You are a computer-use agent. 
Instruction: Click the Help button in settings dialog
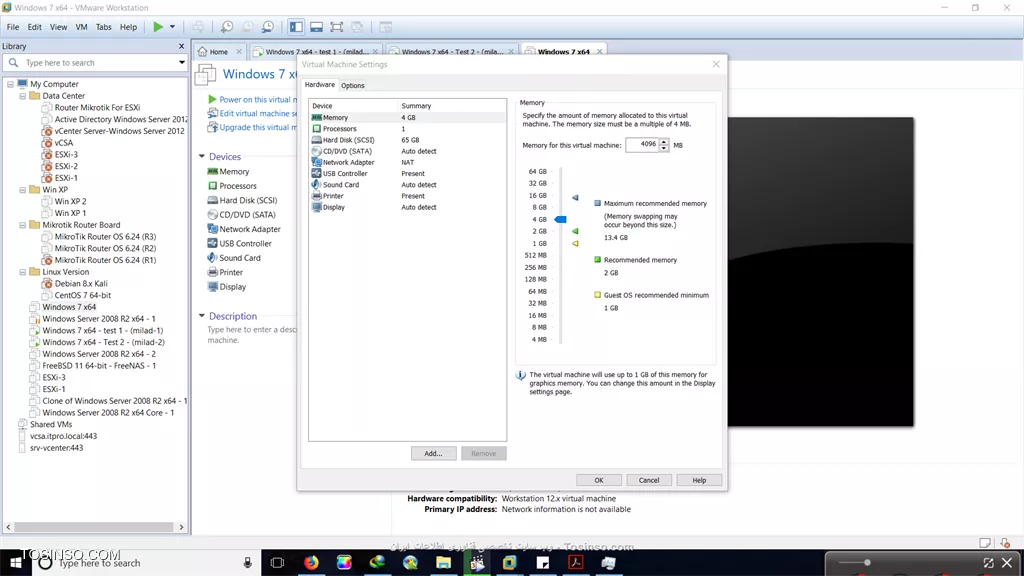[699, 480]
